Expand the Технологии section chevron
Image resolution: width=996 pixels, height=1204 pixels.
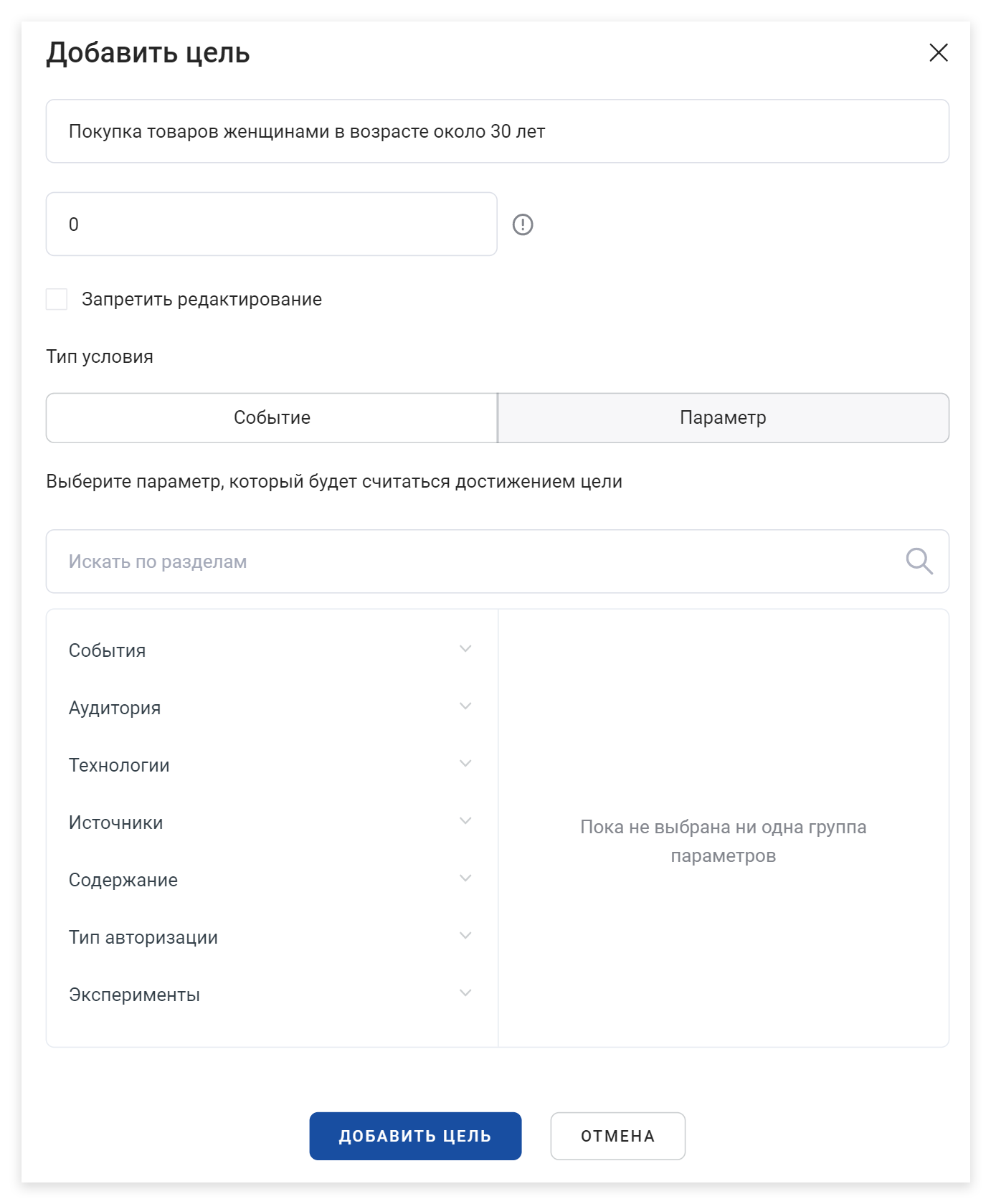[465, 764]
